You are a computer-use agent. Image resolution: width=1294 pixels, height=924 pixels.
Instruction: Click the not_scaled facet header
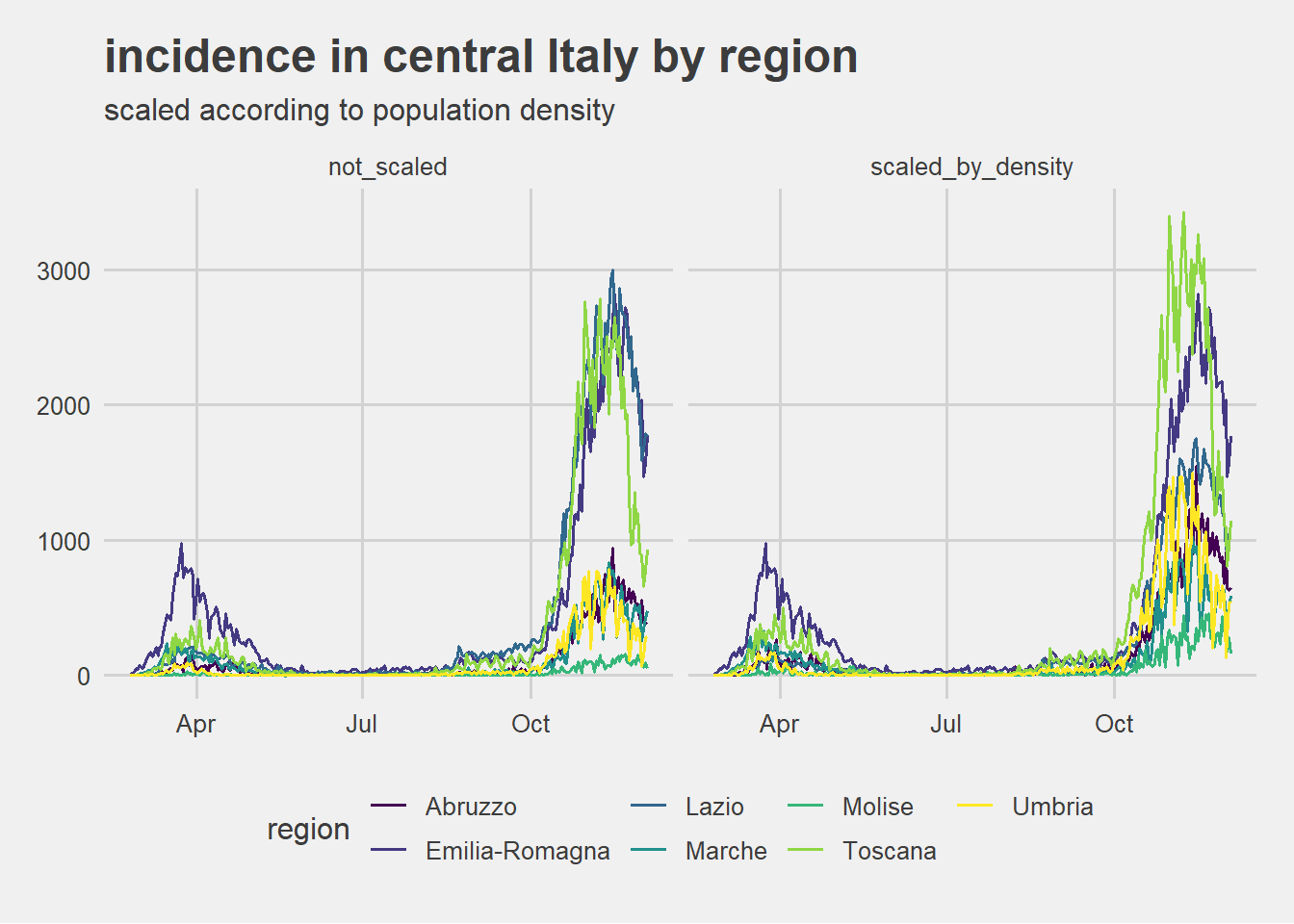(387, 167)
